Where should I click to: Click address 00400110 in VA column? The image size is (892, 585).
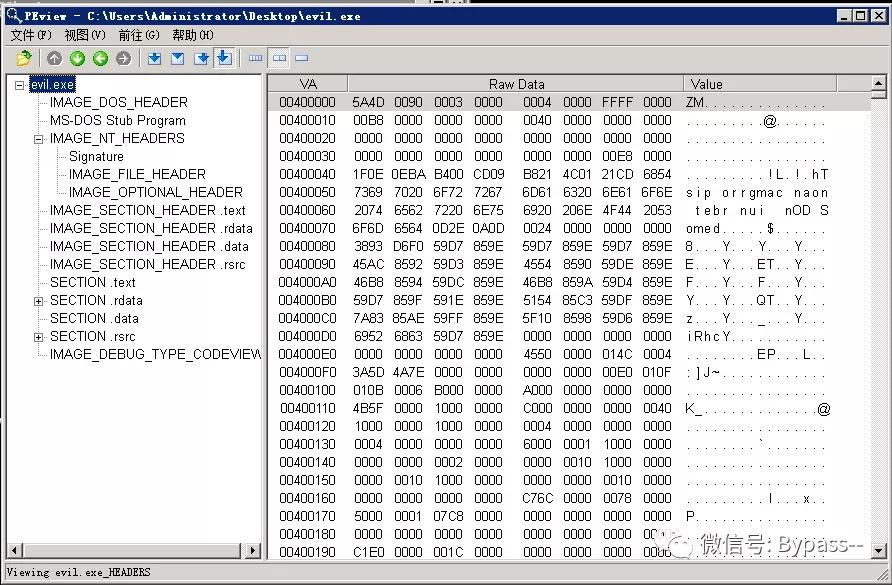[x=307, y=409]
